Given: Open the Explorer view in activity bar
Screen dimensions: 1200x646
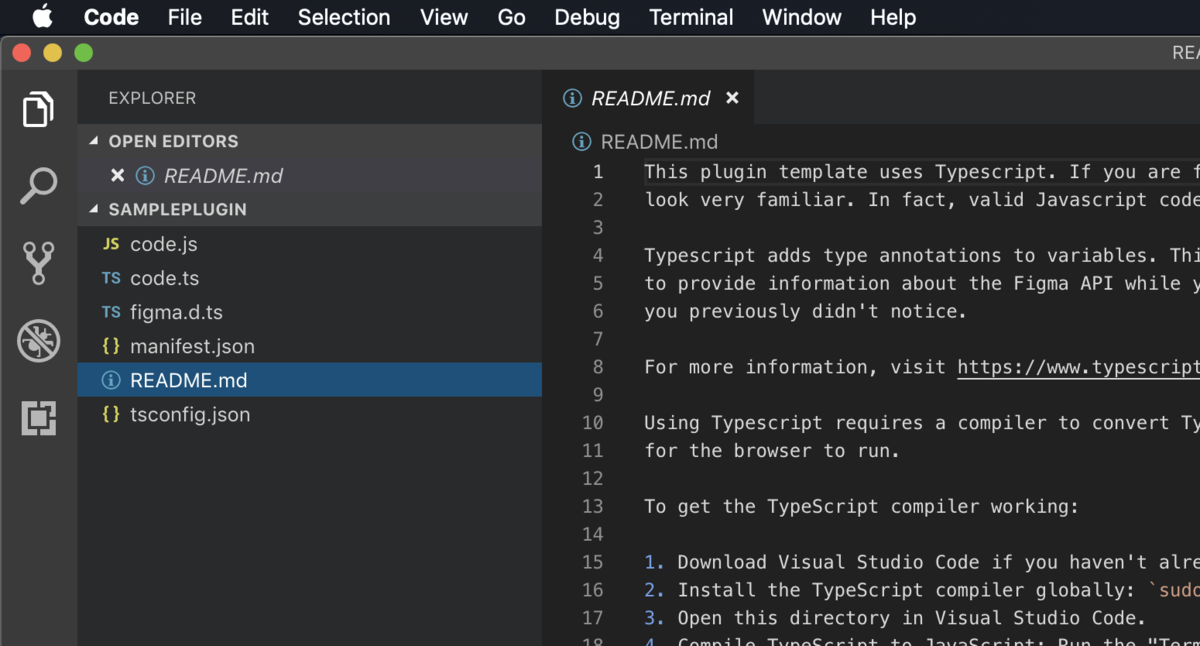Looking at the screenshot, I should (38, 109).
